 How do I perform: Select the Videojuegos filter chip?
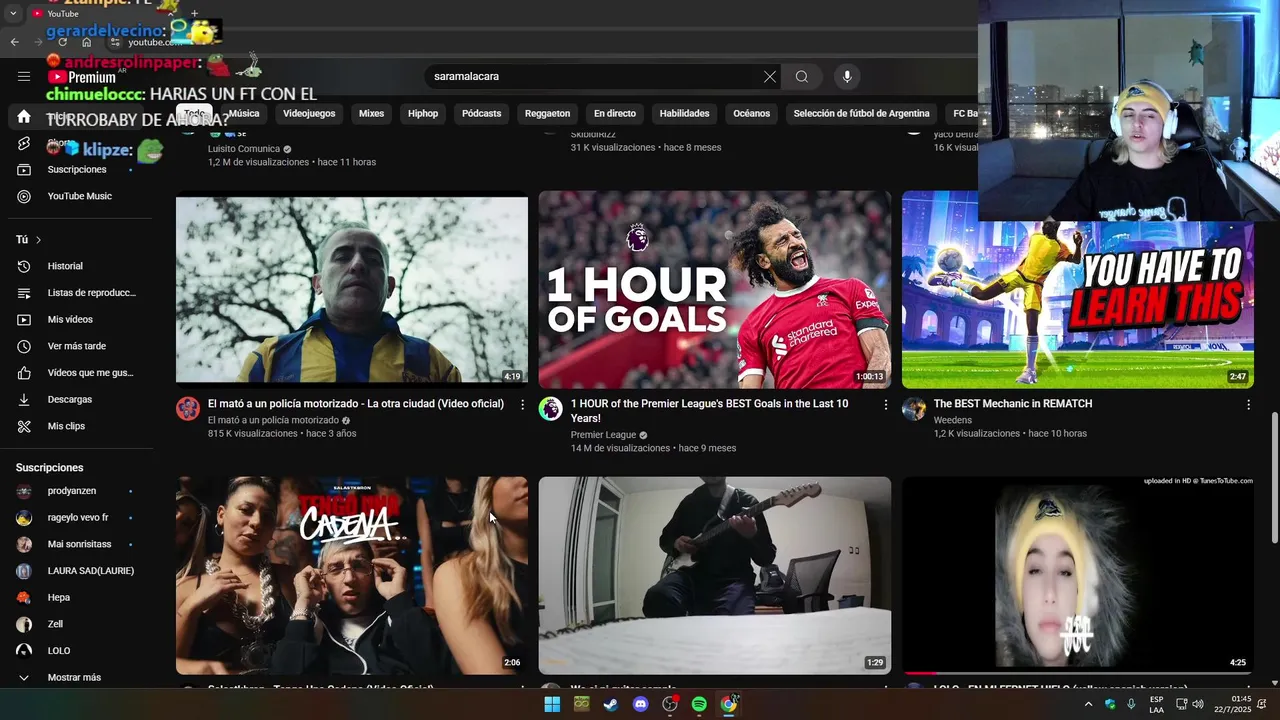(x=309, y=113)
